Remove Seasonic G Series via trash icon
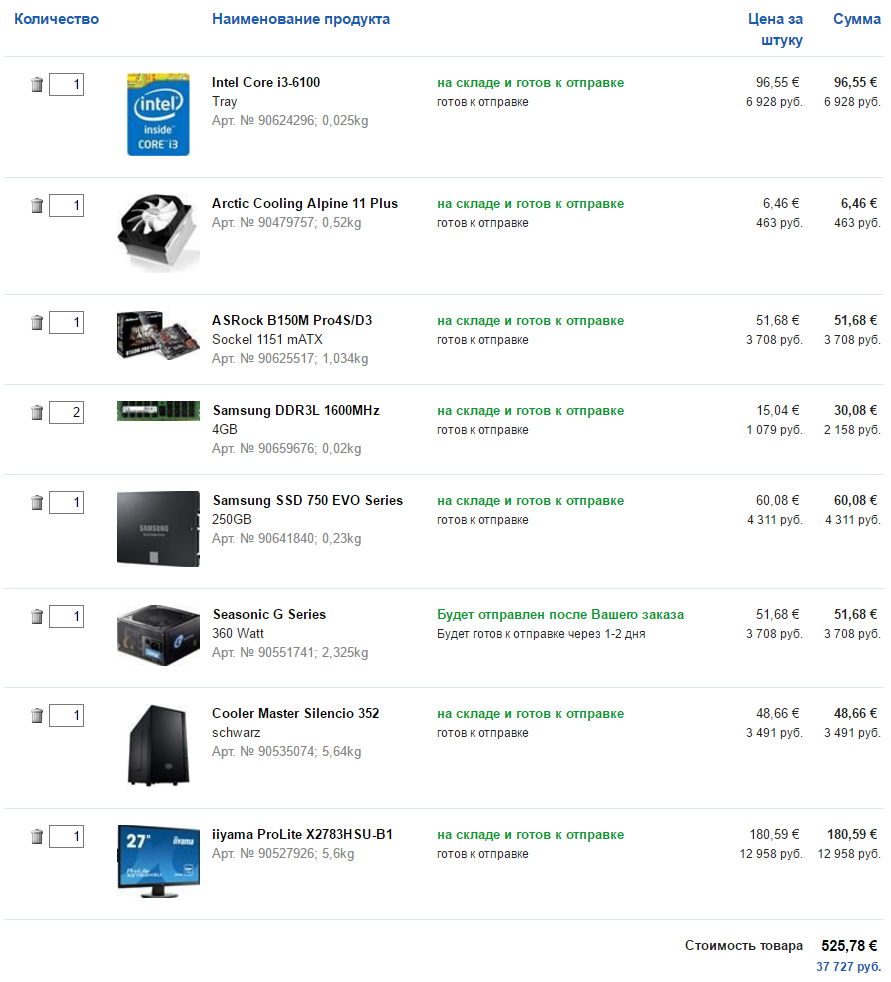The width and height of the screenshot is (891, 982). pyautogui.click(x=37, y=616)
